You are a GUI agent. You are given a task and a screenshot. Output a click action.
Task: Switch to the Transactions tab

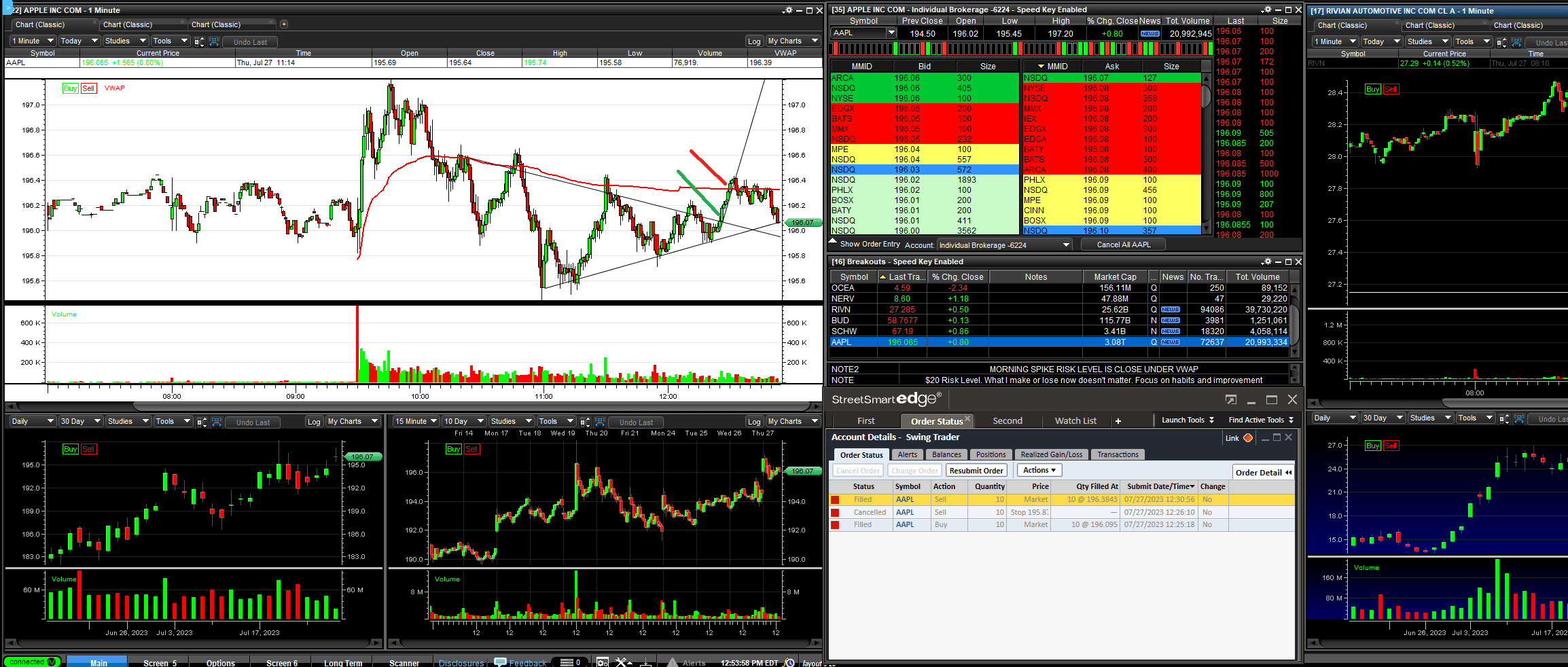(x=1118, y=454)
